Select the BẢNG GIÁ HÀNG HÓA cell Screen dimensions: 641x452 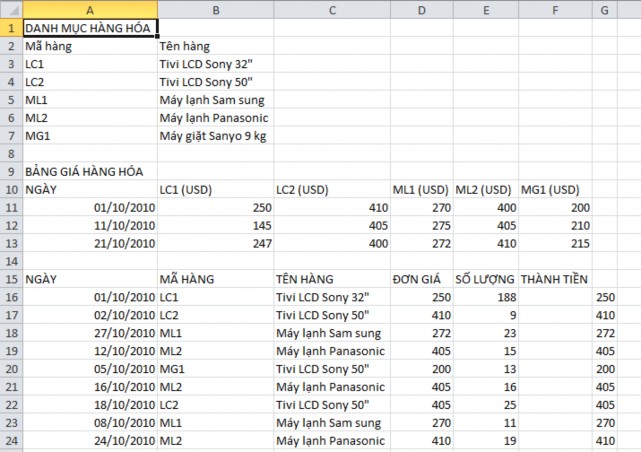point(89,171)
